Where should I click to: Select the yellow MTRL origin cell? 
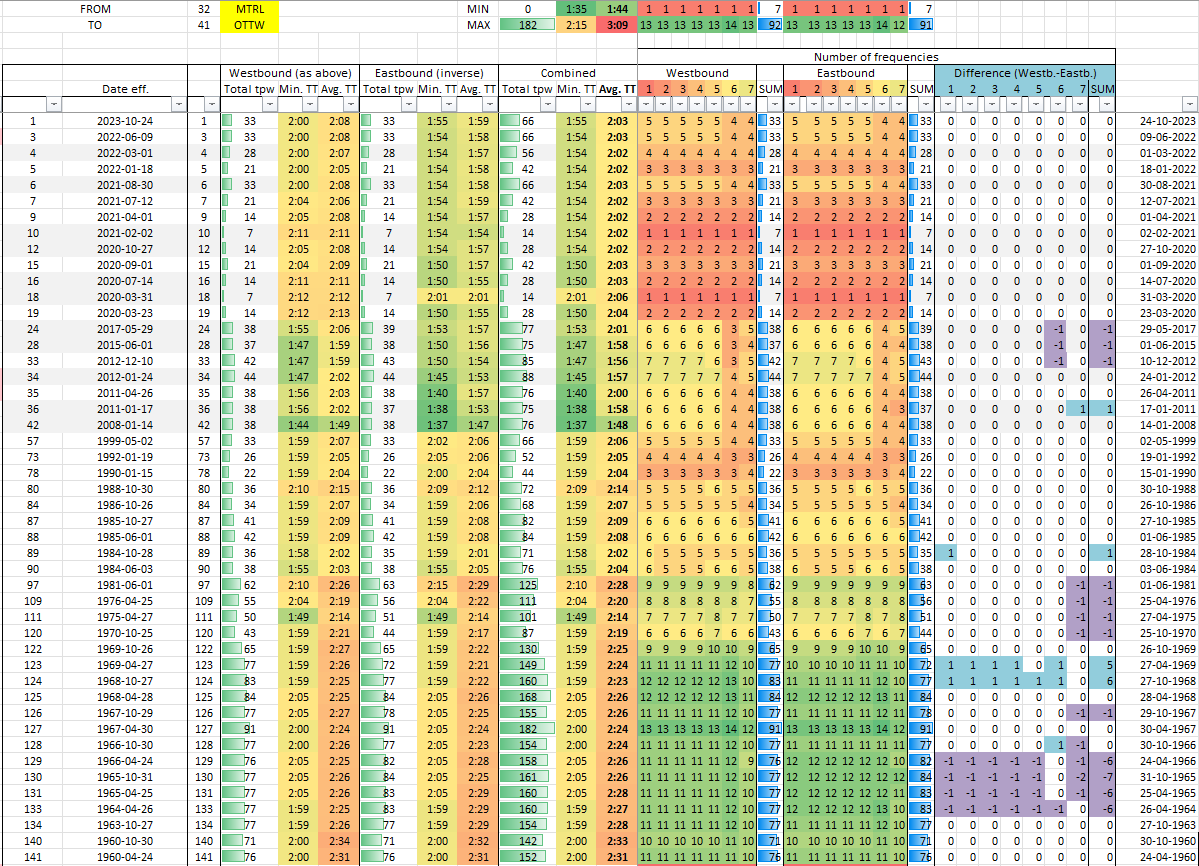click(x=248, y=8)
